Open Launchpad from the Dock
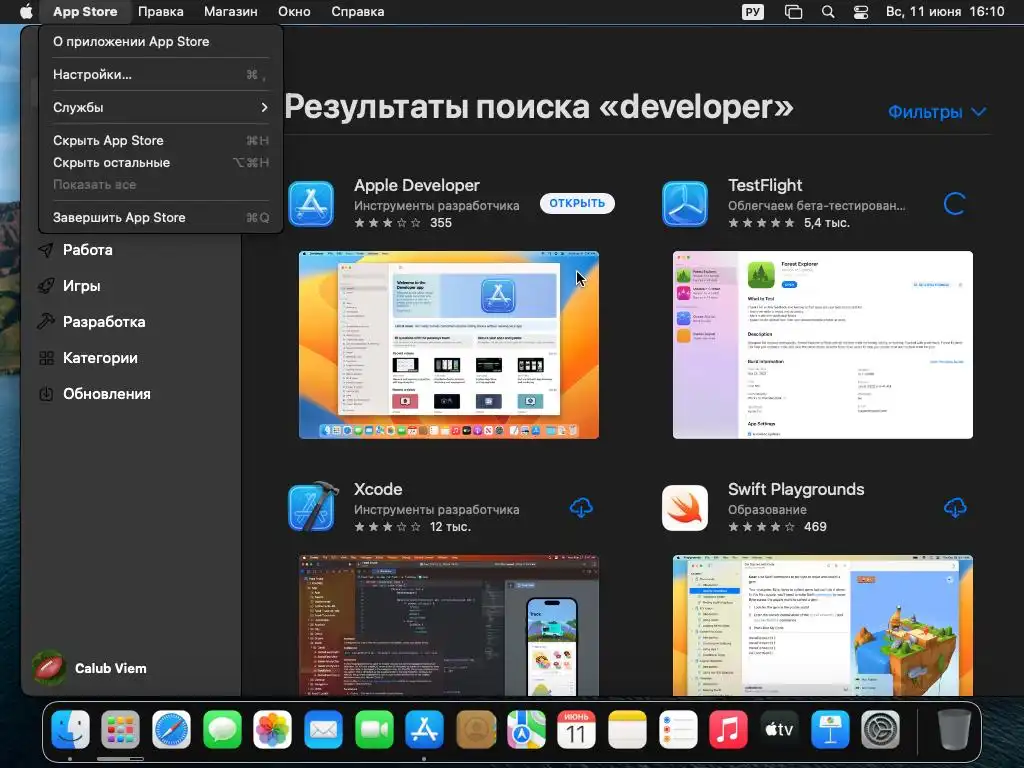The width and height of the screenshot is (1024, 768). [121, 729]
